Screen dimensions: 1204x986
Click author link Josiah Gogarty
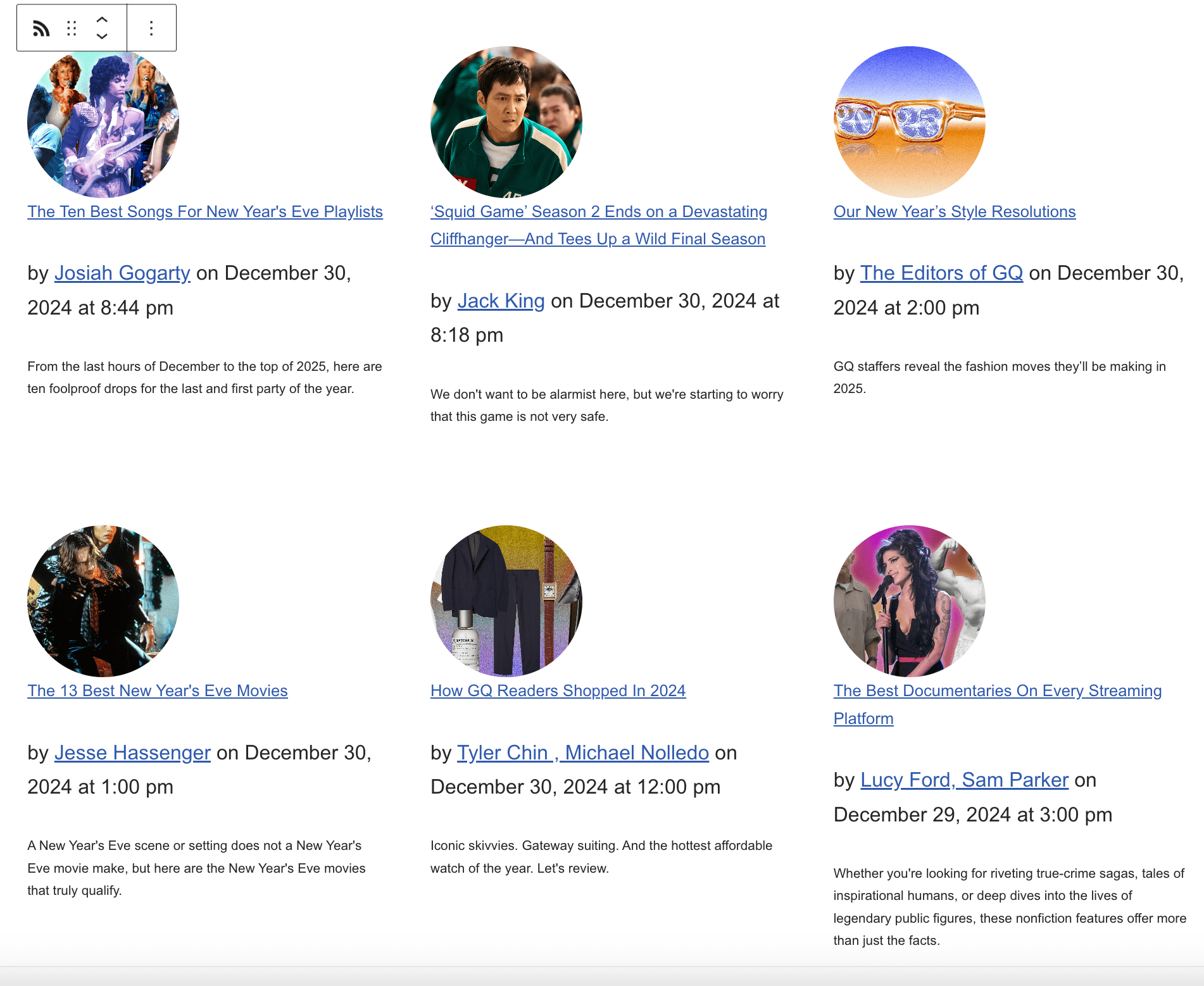pyautogui.click(x=122, y=273)
